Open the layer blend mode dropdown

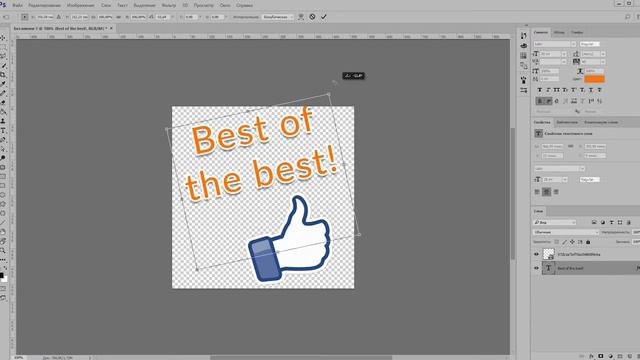[566, 232]
